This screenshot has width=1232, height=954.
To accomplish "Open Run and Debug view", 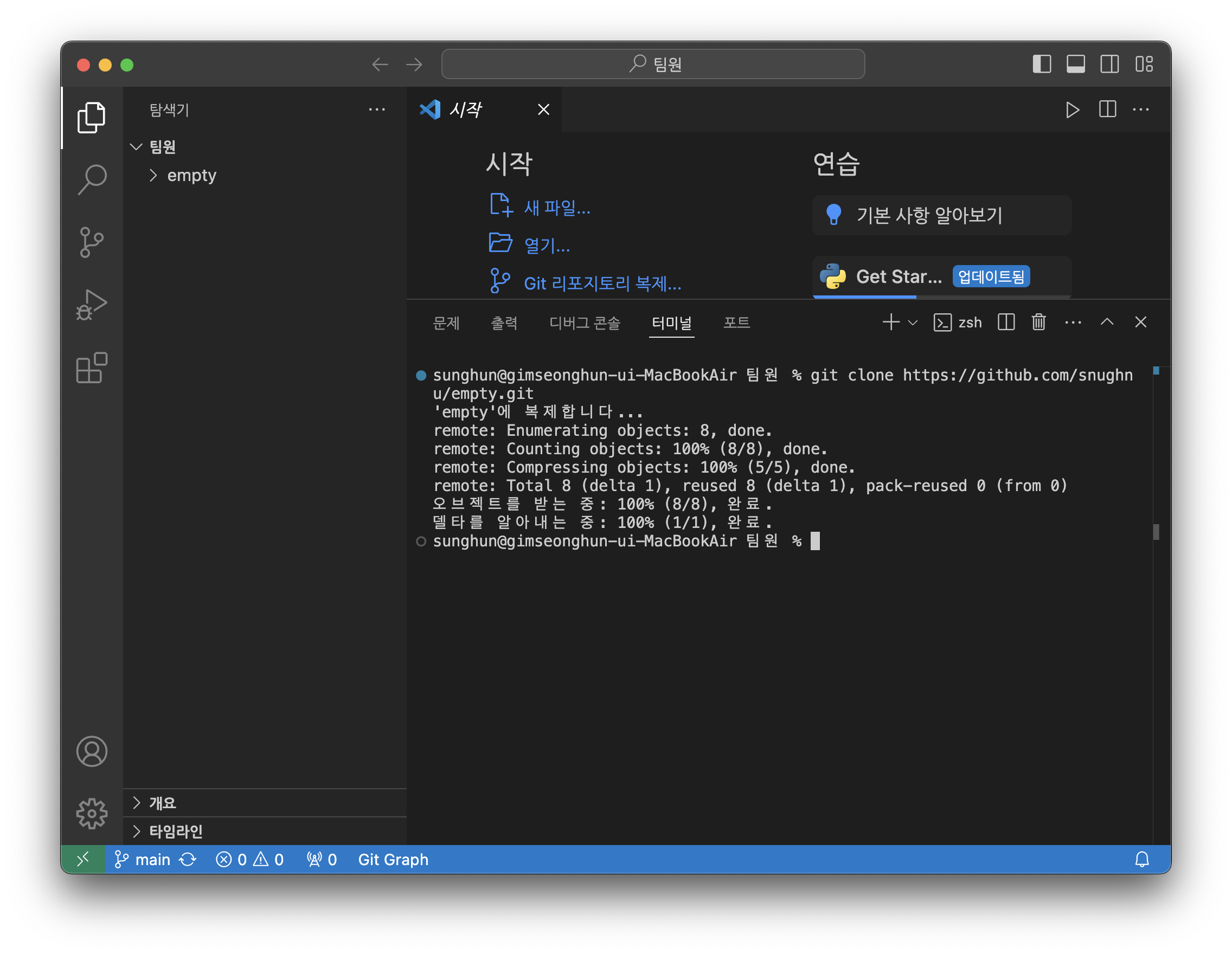I will click(x=92, y=305).
